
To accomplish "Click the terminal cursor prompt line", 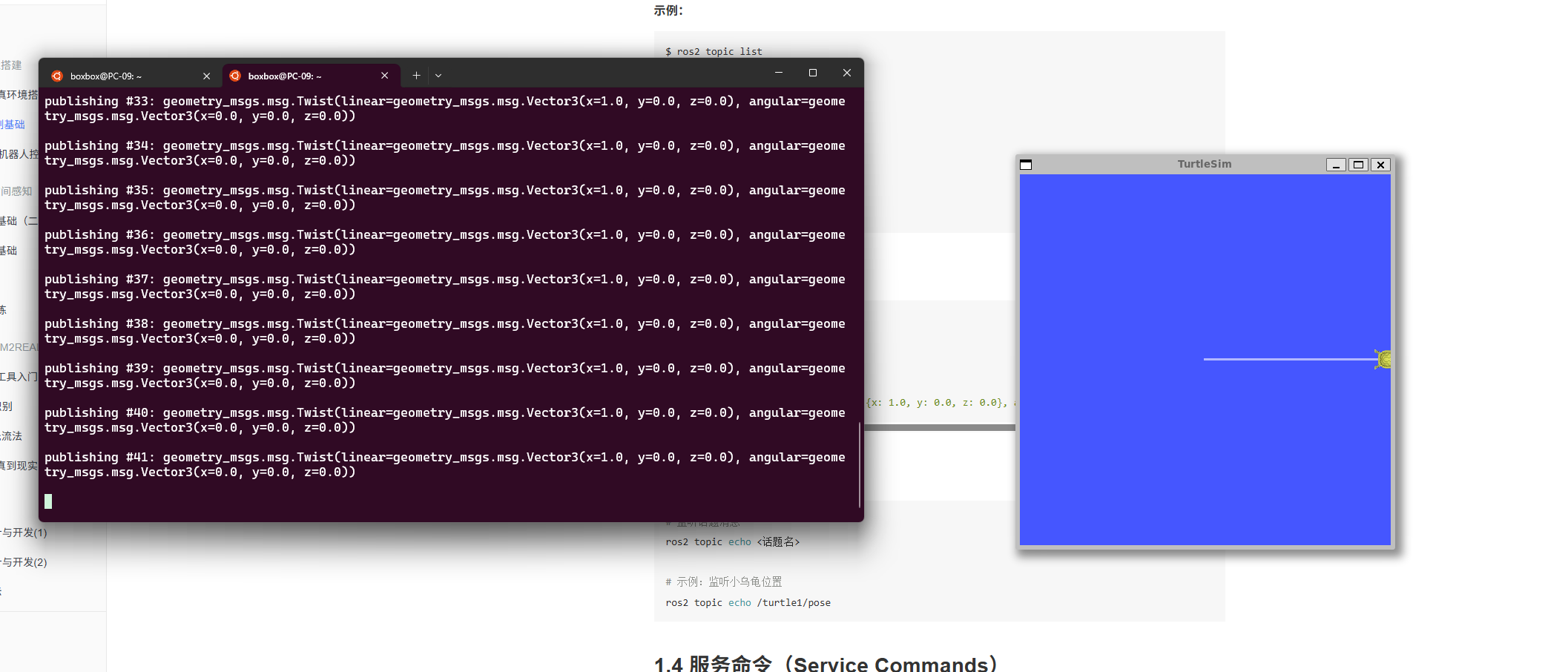I will pos(48,501).
